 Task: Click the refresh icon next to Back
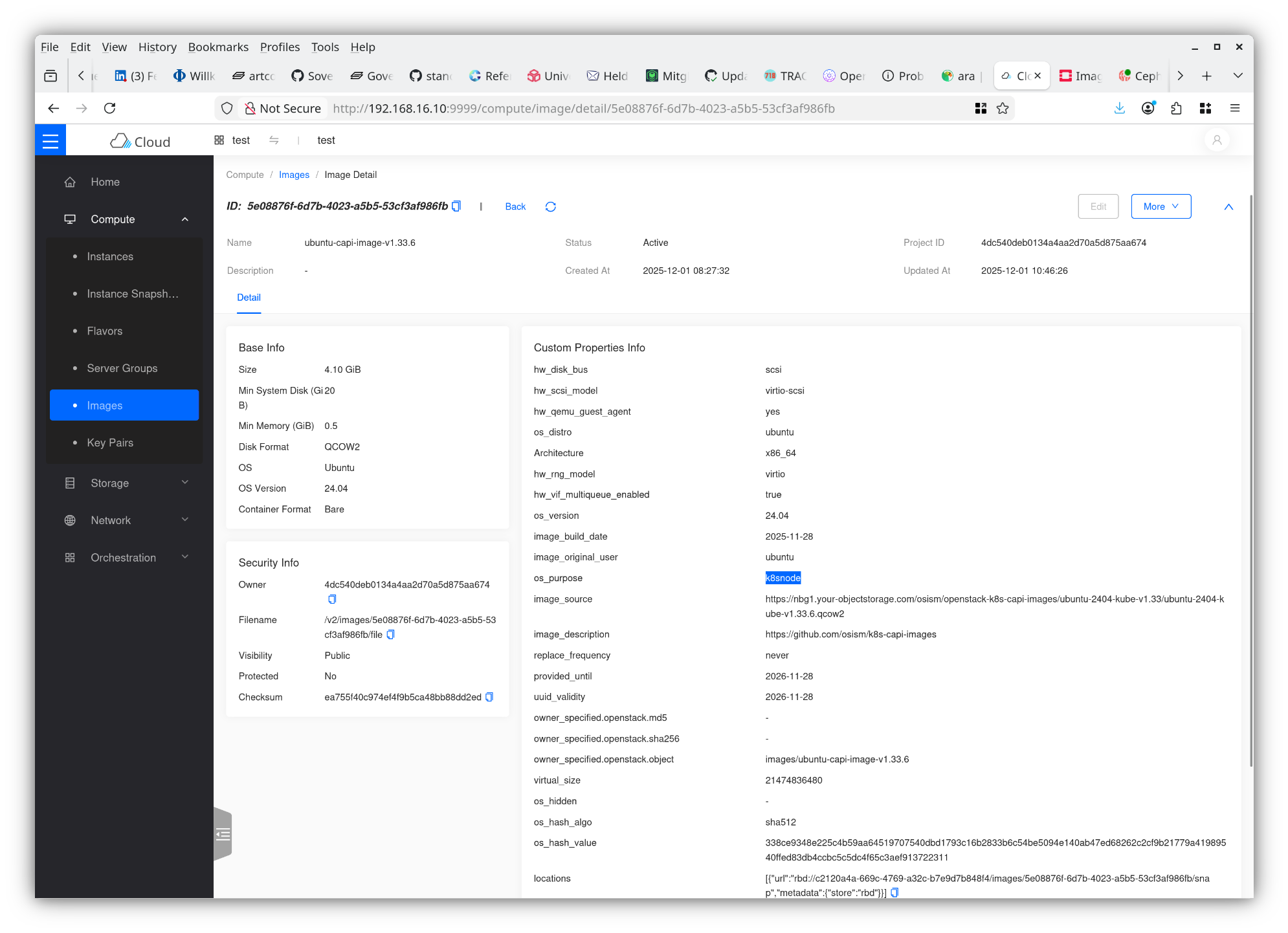(550, 206)
